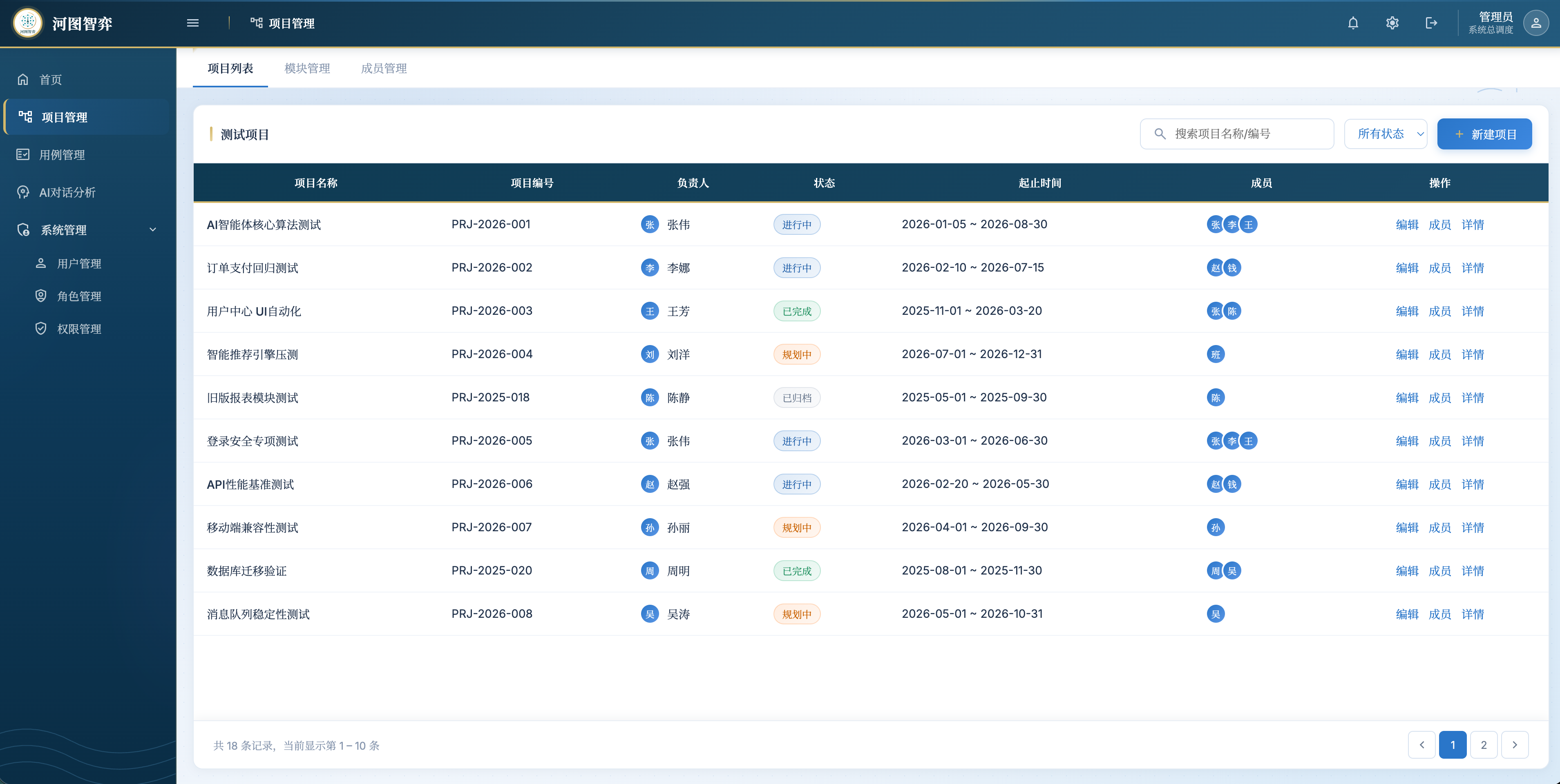Viewport: 1560px width, 784px height.
Task: Click 编辑 for 订单支付回归测试
Action: (x=1407, y=267)
